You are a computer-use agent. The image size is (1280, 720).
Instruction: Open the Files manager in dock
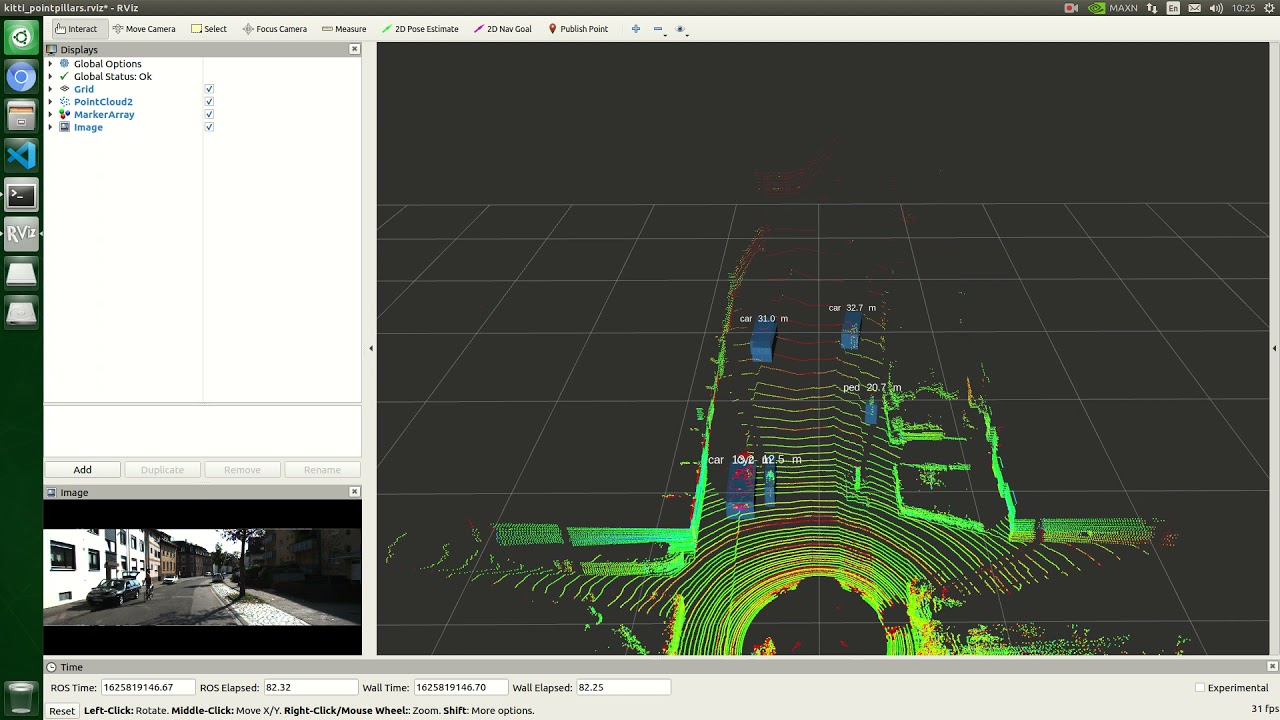point(21,116)
